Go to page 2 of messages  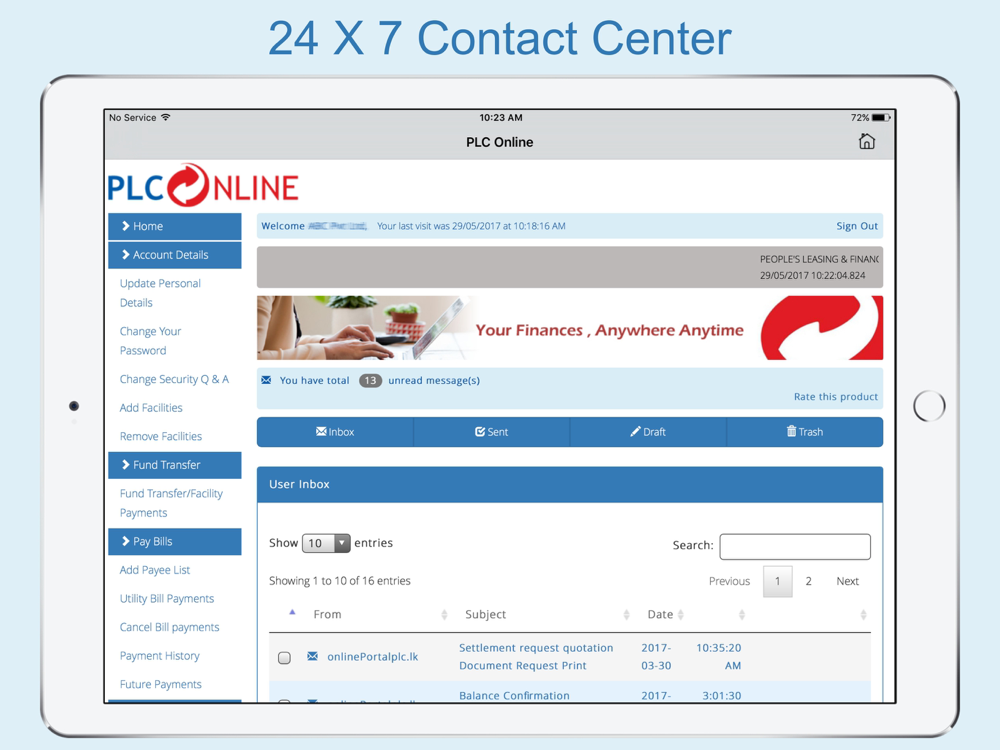[809, 581]
